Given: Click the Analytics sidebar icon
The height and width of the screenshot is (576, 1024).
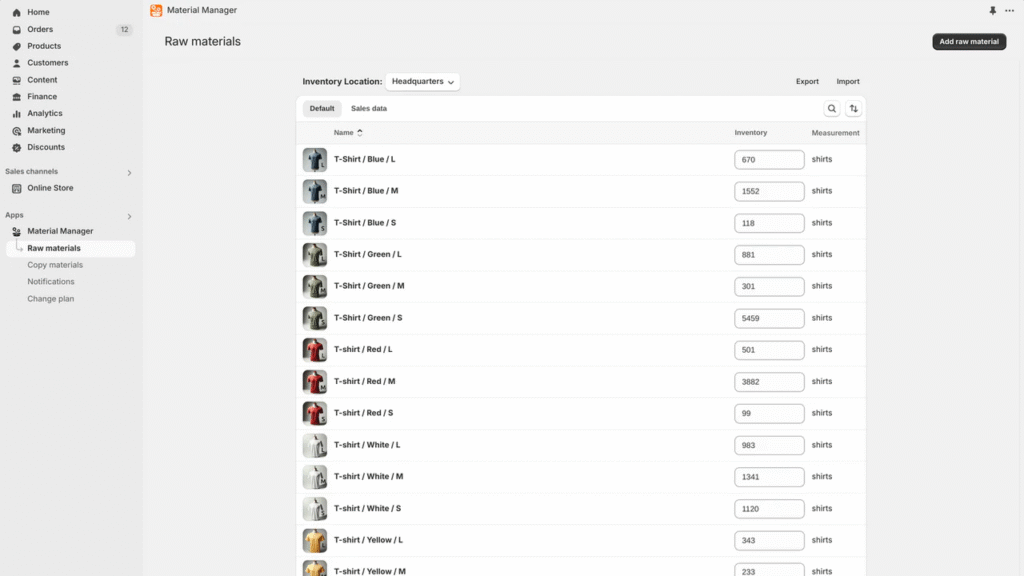Looking at the screenshot, I should (17, 114).
